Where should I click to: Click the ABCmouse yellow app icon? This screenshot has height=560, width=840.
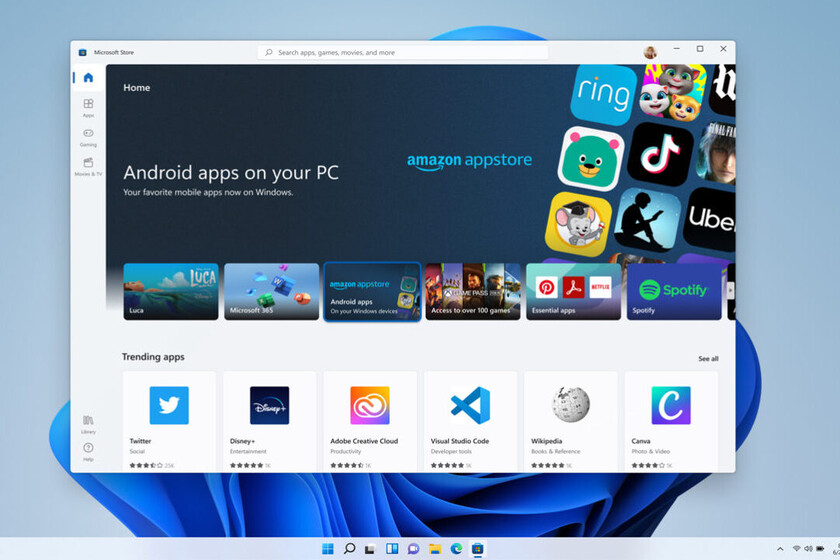point(579,223)
